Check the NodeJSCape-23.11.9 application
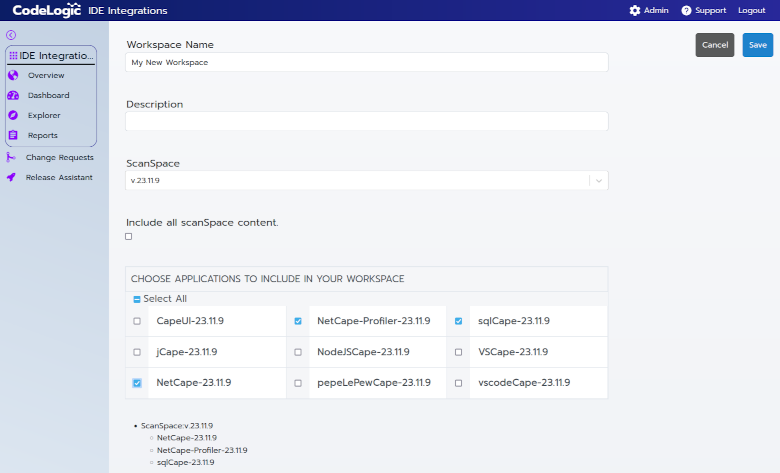Viewport: 780px width, 473px height. tap(298, 352)
